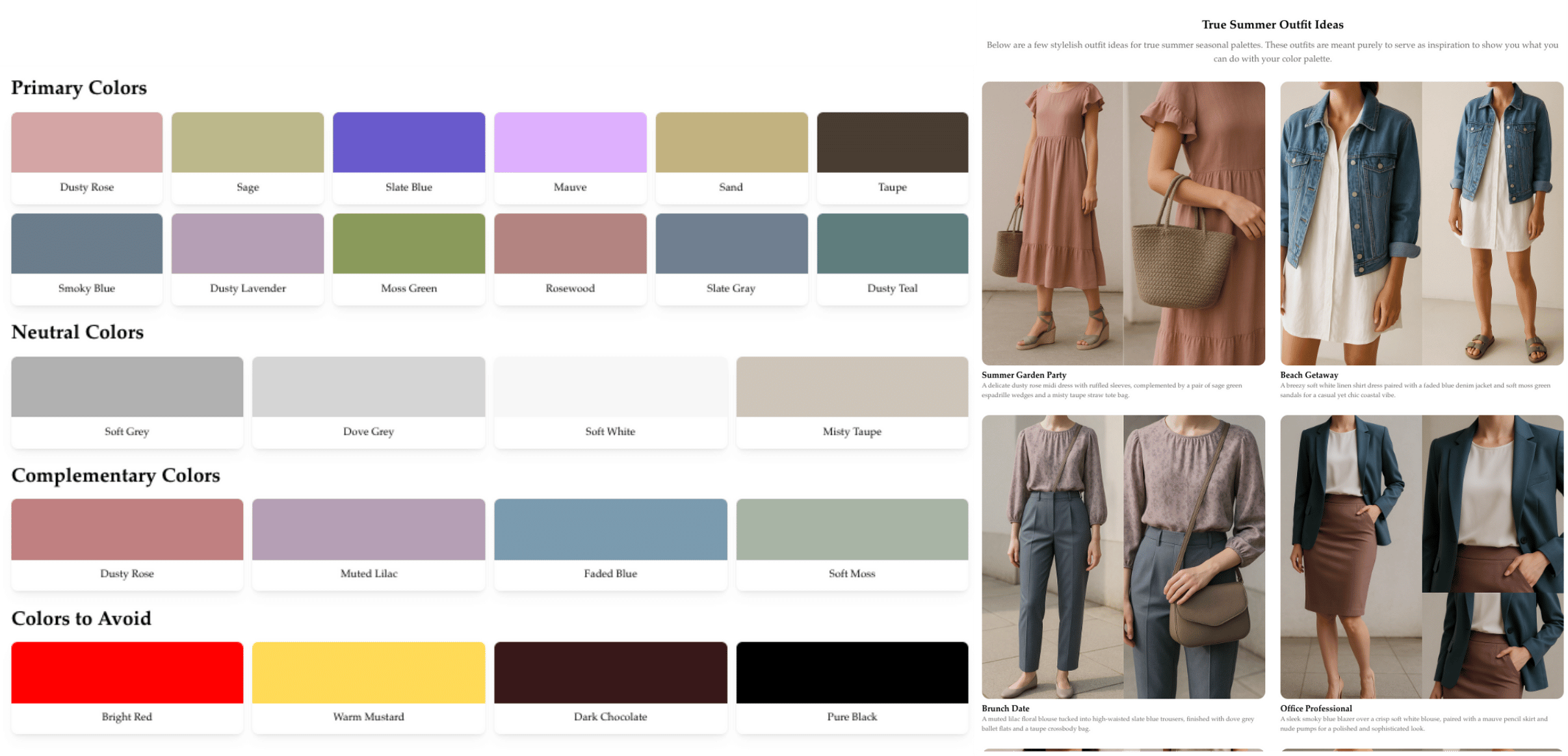Click the Brunch Date outfit thumbnail

pyautogui.click(x=1123, y=556)
